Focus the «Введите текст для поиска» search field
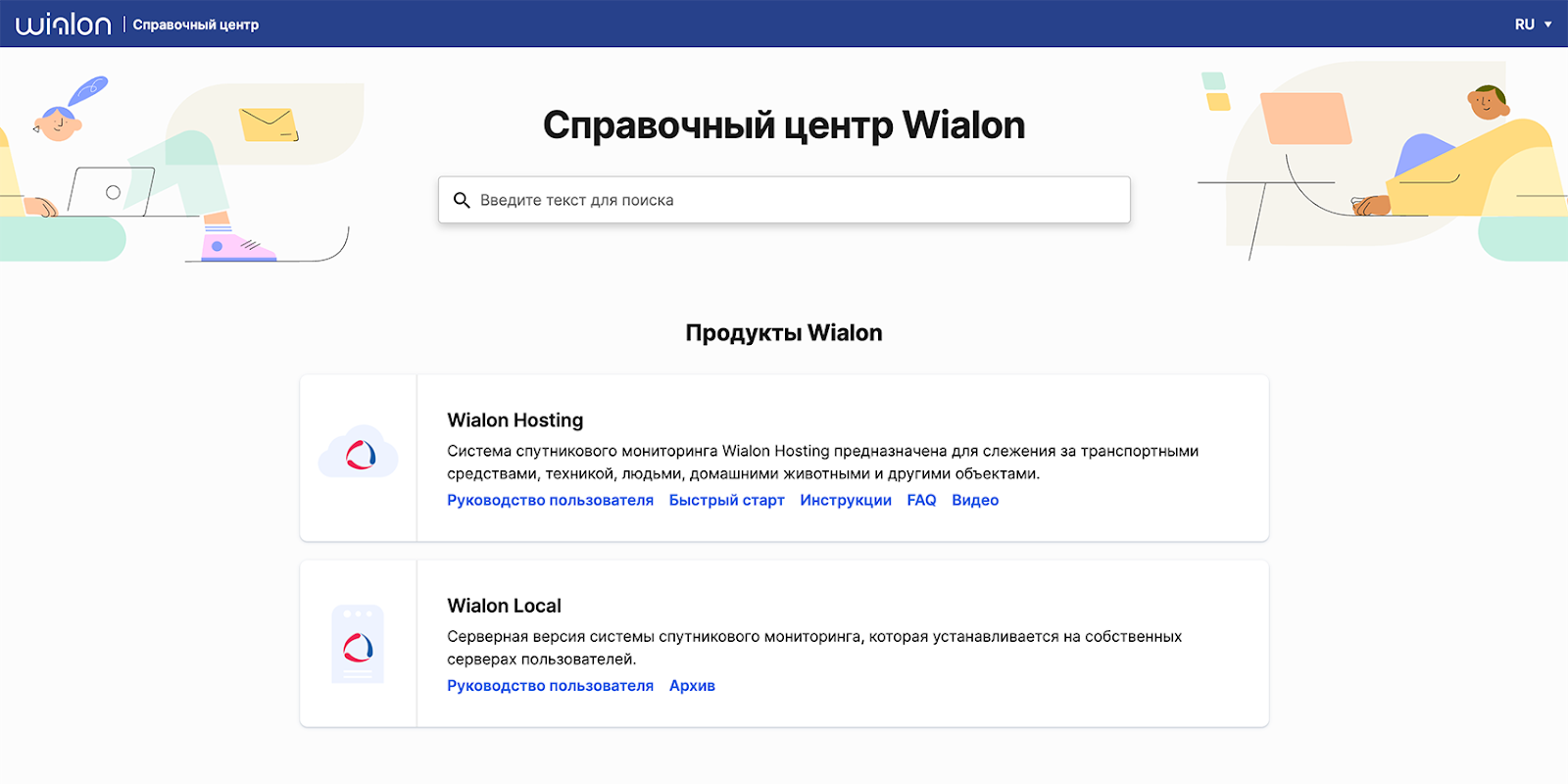 784,200
